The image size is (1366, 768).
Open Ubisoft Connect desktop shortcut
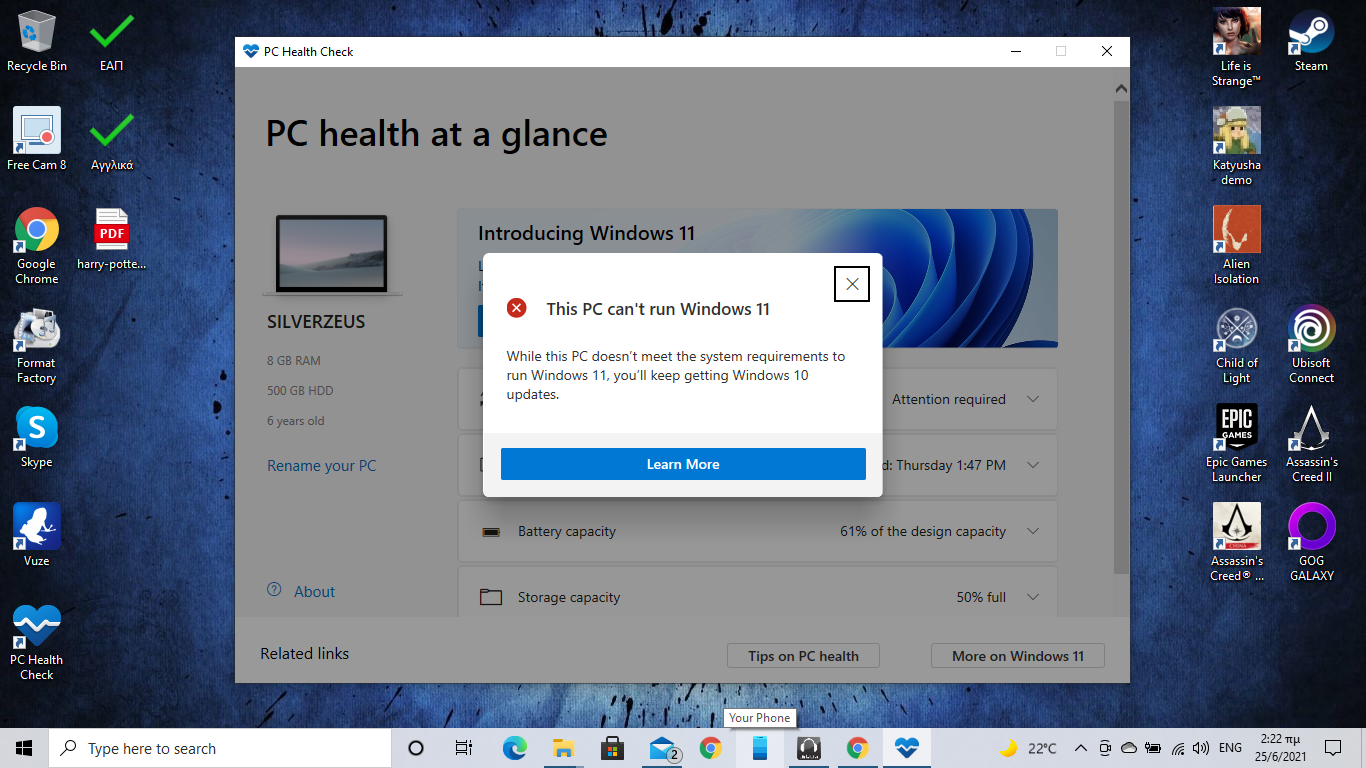[1311, 345]
